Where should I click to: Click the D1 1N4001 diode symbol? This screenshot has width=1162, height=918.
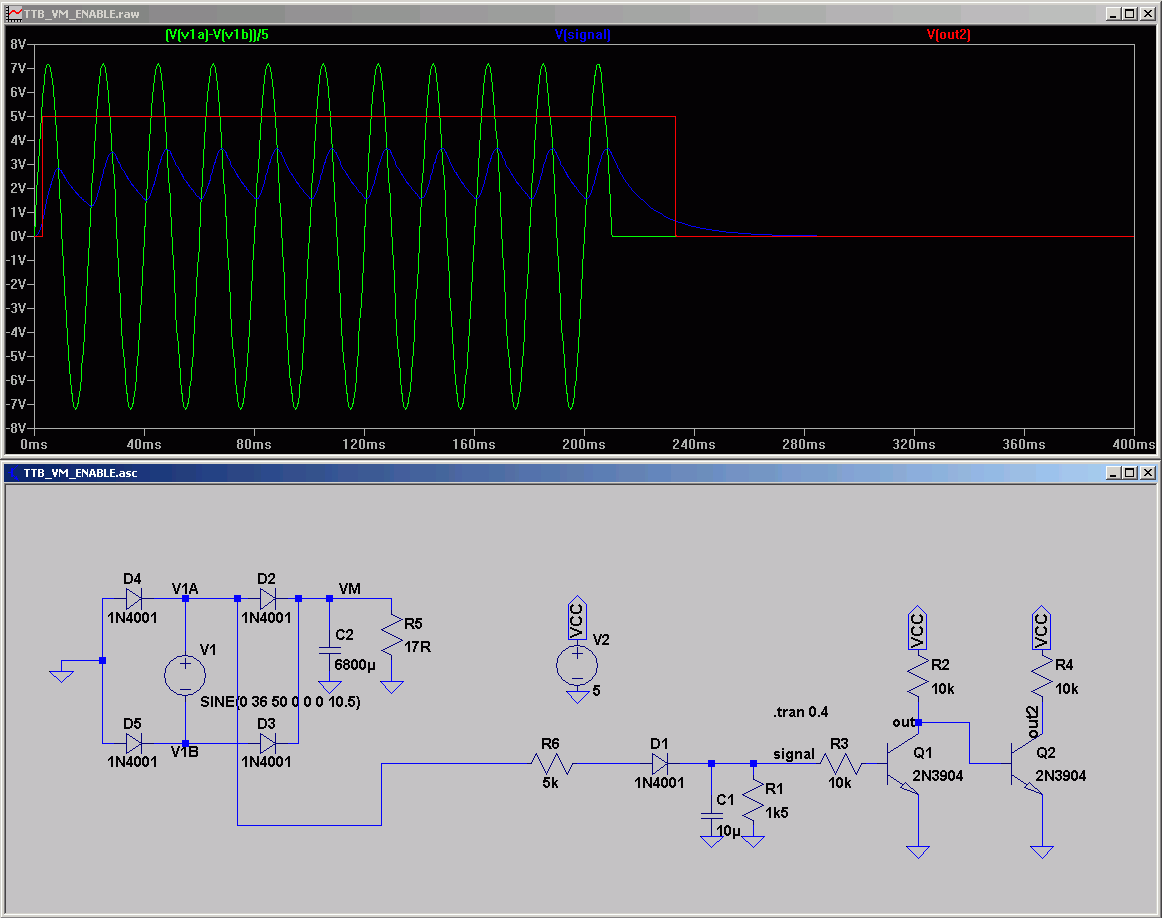[x=660, y=764]
